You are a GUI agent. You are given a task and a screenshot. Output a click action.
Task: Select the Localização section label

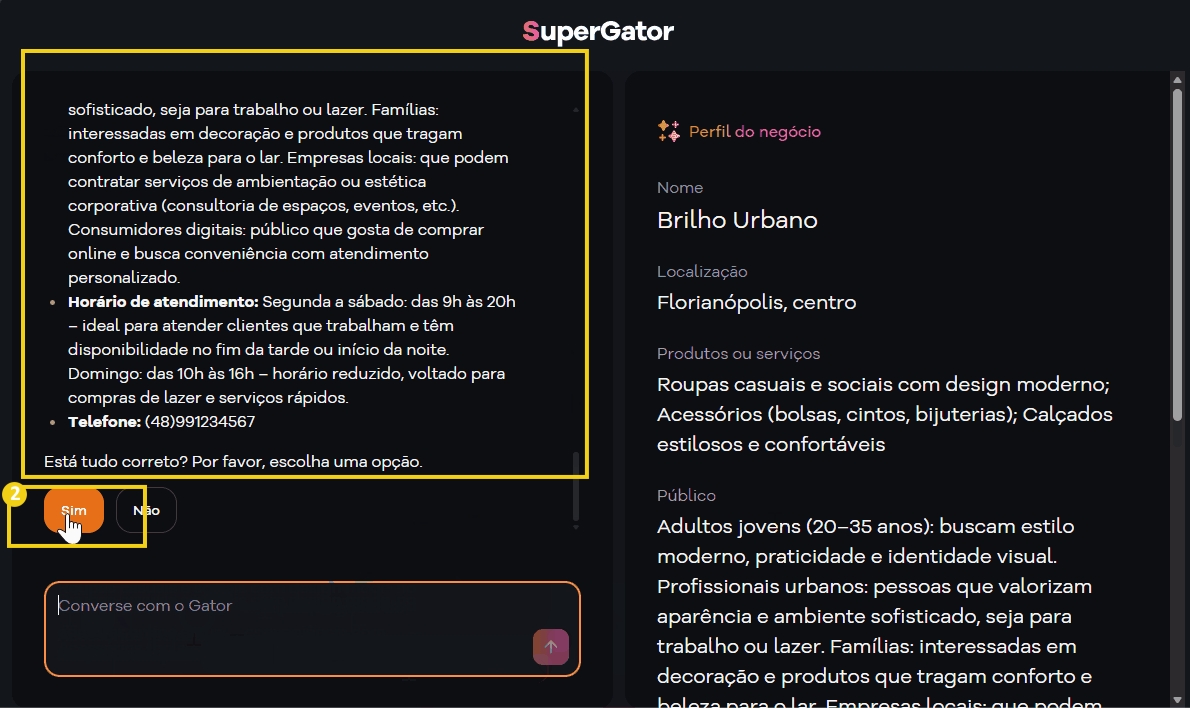pyautogui.click(x=701, y=271)
